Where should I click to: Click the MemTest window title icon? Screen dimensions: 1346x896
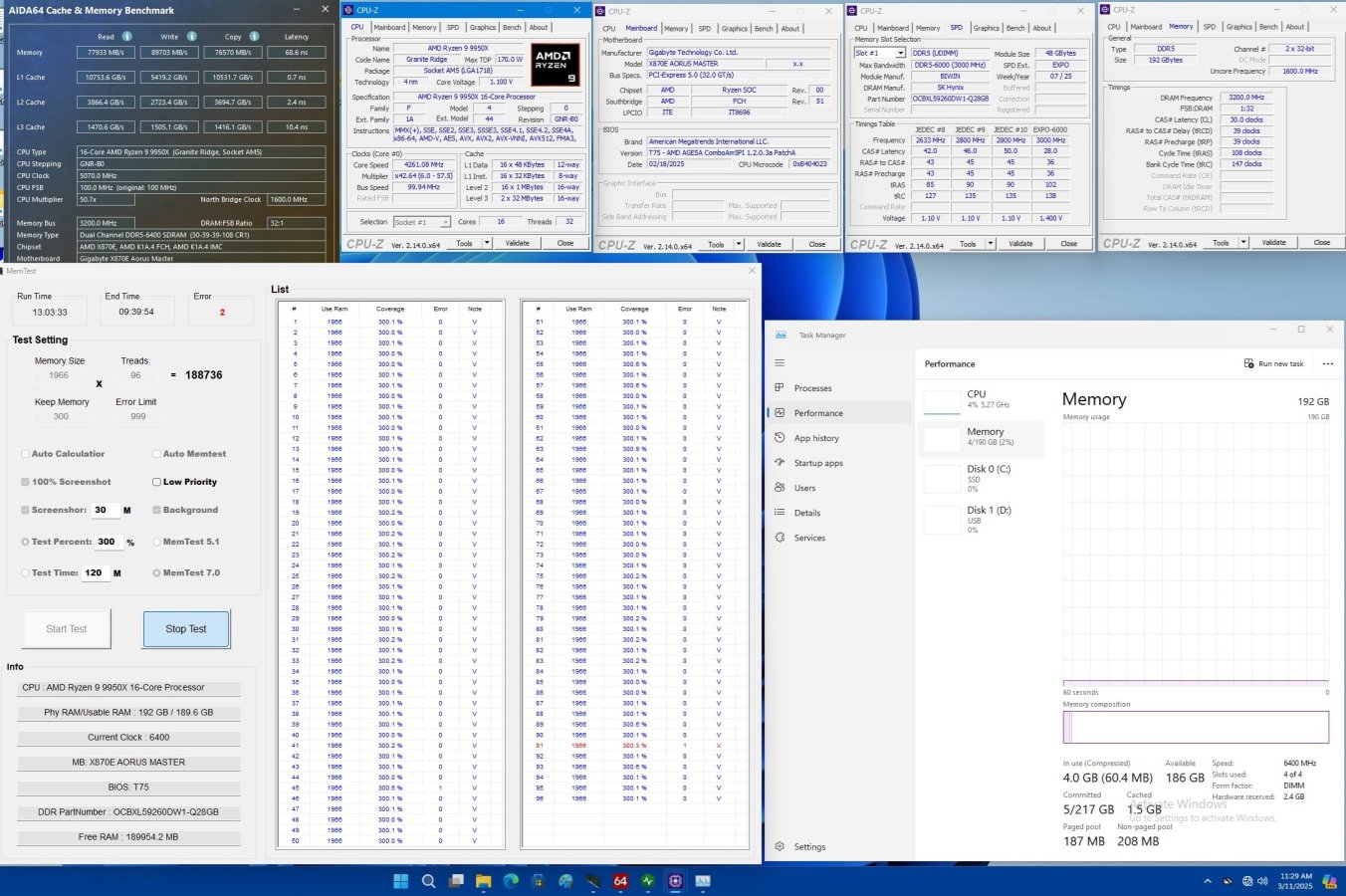3,271
